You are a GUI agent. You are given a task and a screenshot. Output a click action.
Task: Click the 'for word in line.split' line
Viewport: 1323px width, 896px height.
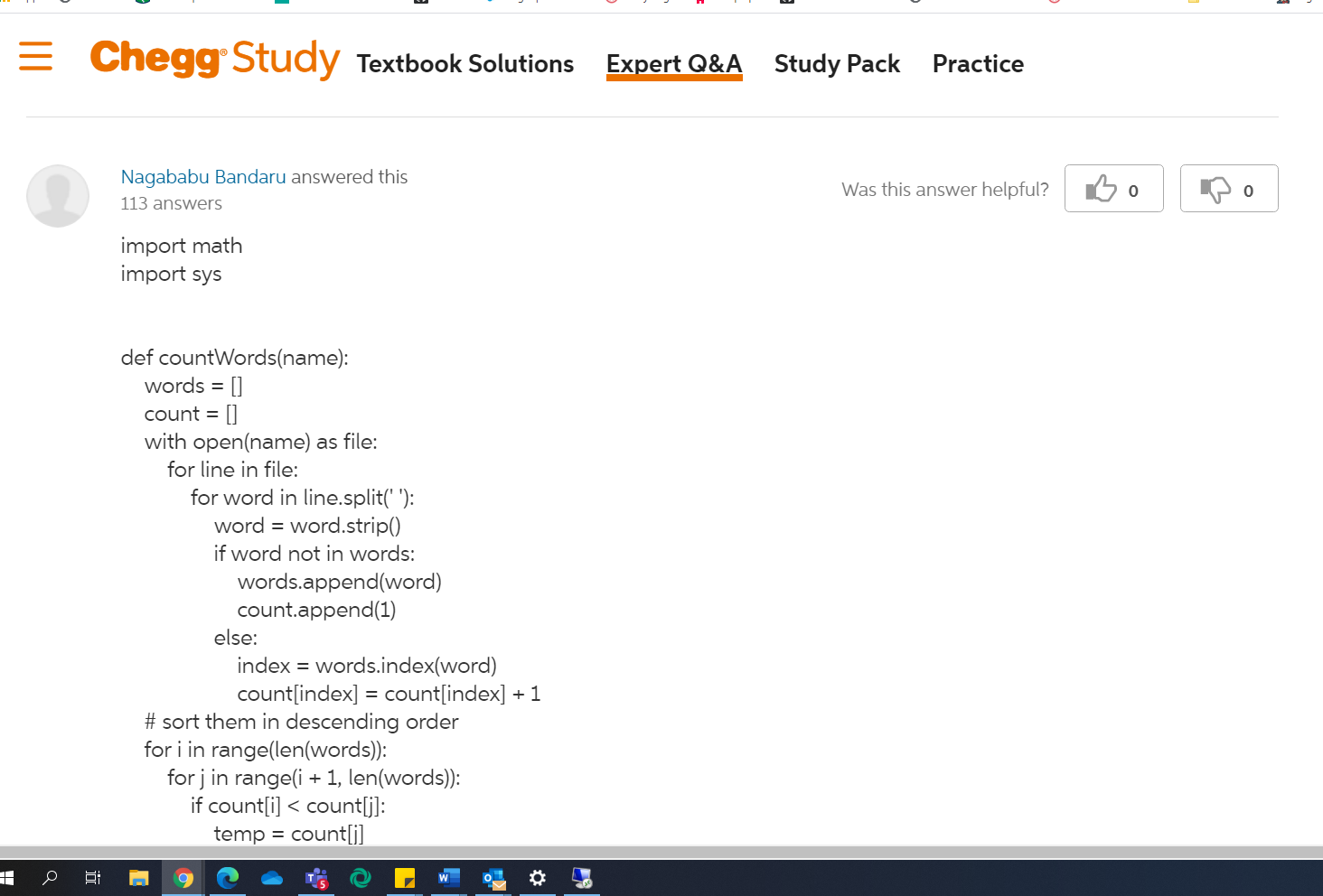(x=303, y=498)
